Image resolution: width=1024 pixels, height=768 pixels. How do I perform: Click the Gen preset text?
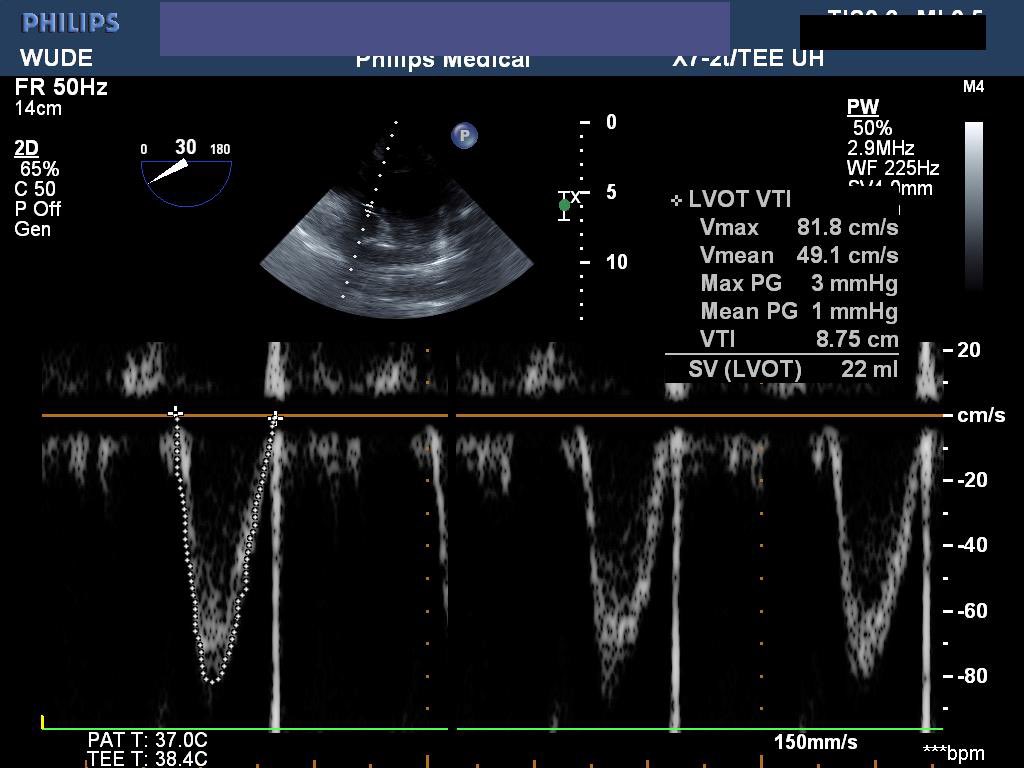click(33, 229)
